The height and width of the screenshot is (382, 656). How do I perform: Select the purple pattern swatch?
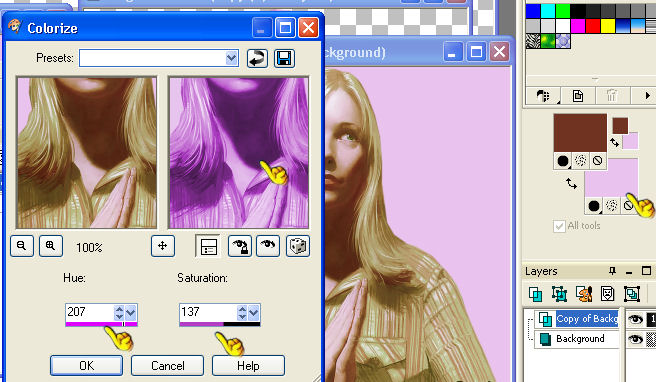click(x=563, y=41)
